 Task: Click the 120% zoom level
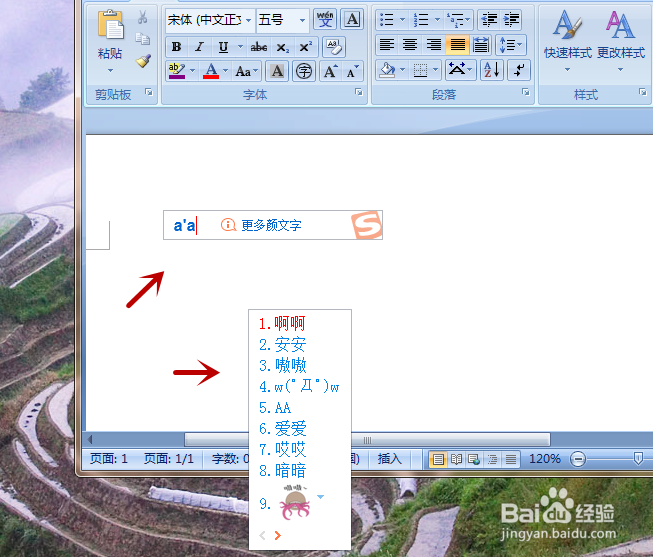click(545, 459)
